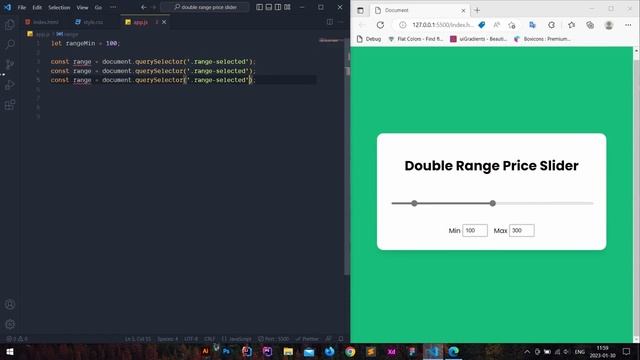This screenshot has height=360, width=640.
Task: Open the Search view in VS Code activity bar
Action: [10, 44]
